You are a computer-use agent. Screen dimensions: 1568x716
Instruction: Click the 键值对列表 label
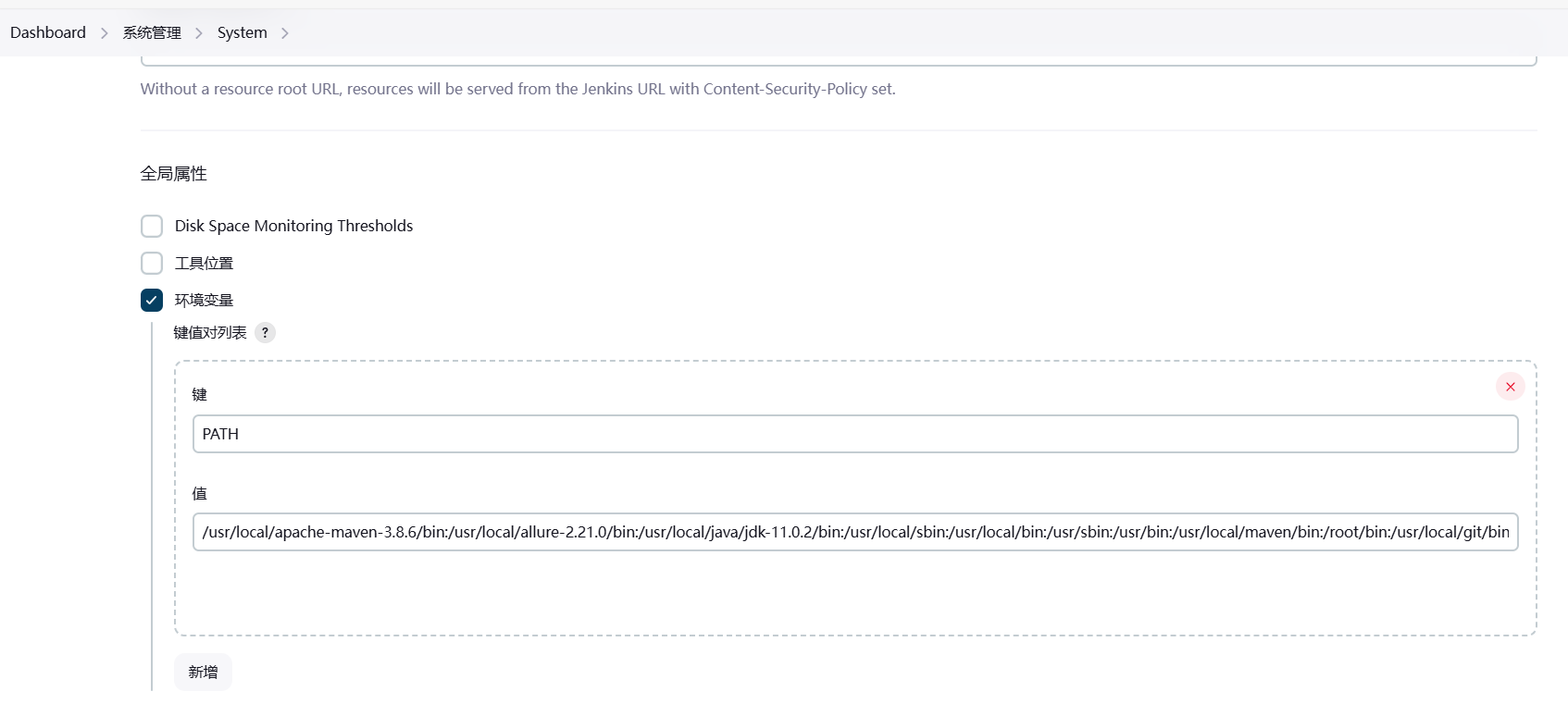coord(210,332)
